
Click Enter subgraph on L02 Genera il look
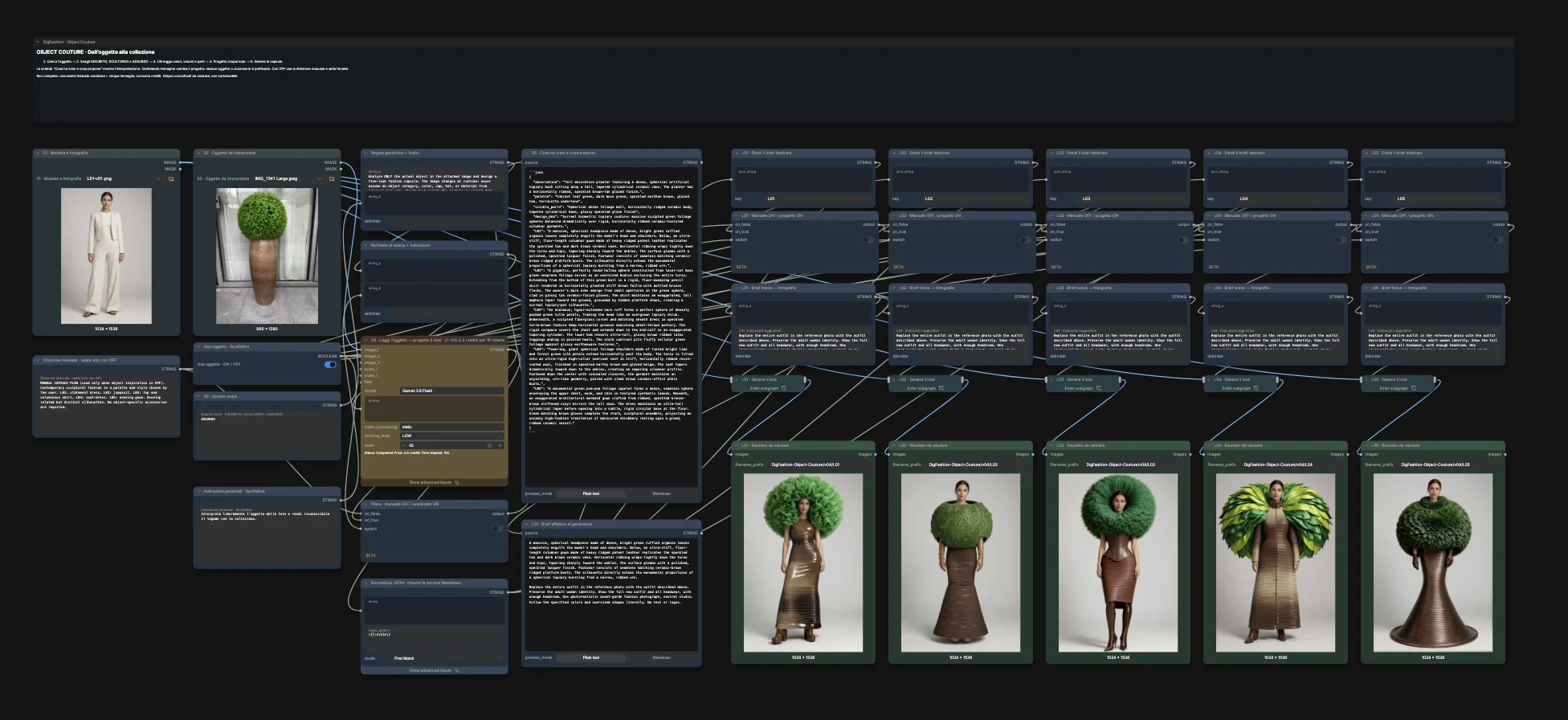click(925, 388)
